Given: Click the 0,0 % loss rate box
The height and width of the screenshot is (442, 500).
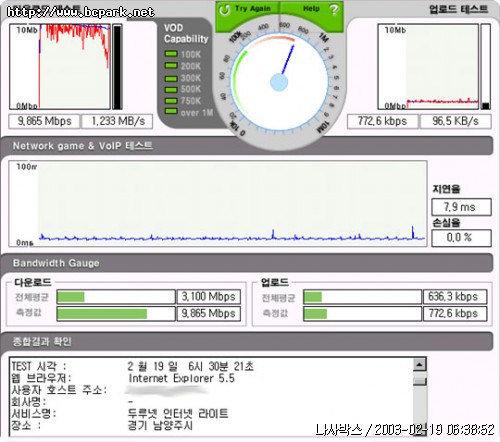Looking at the screenshot, I should (x=461, y=238).
